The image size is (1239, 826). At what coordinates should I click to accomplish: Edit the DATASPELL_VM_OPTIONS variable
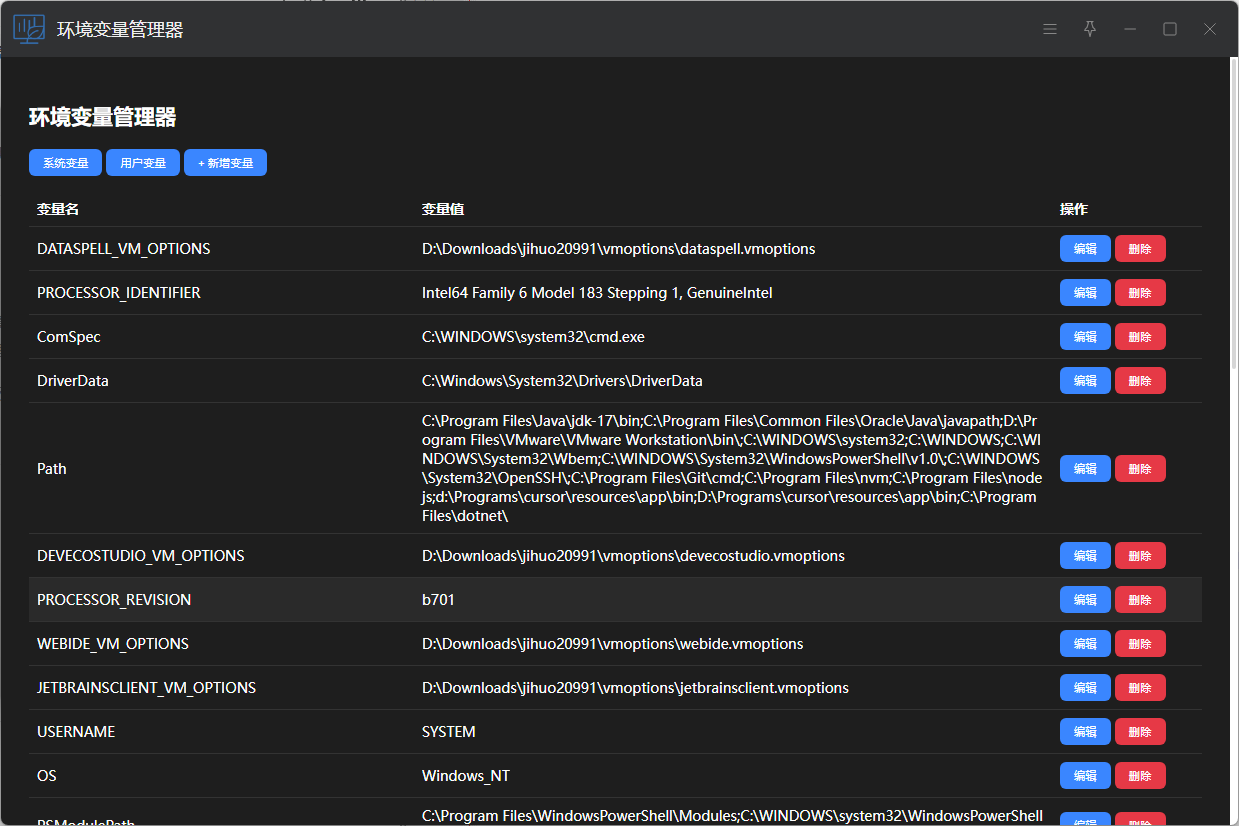point(1085,249)
